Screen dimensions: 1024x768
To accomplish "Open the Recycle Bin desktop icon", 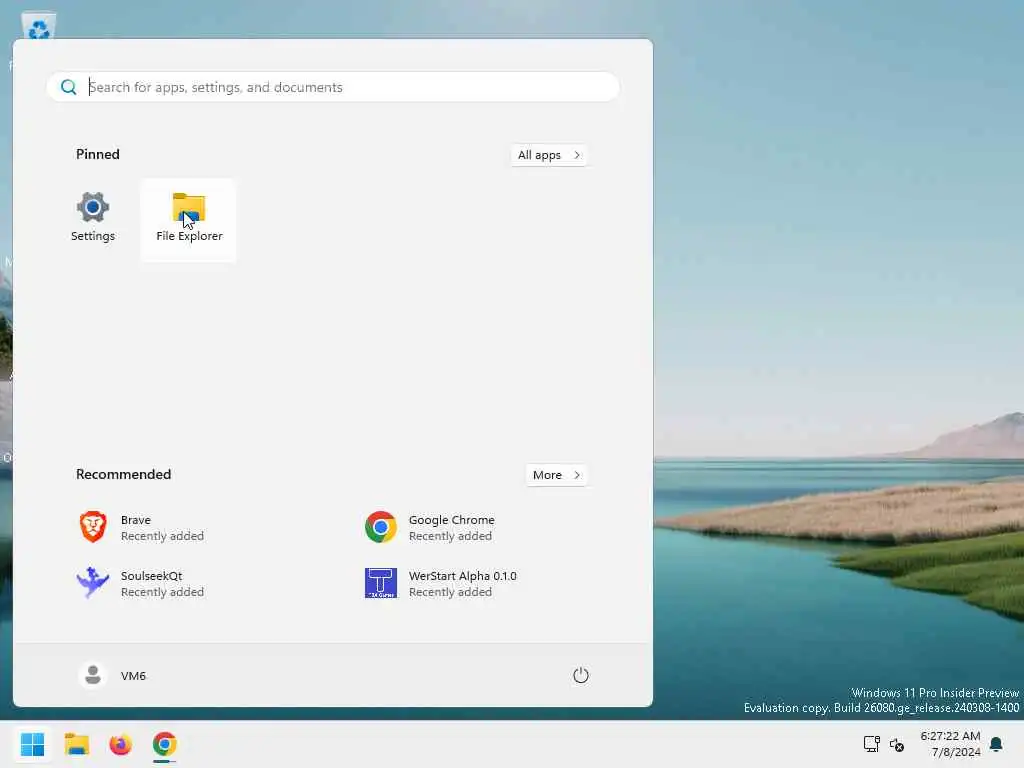I will coord(39,26).
